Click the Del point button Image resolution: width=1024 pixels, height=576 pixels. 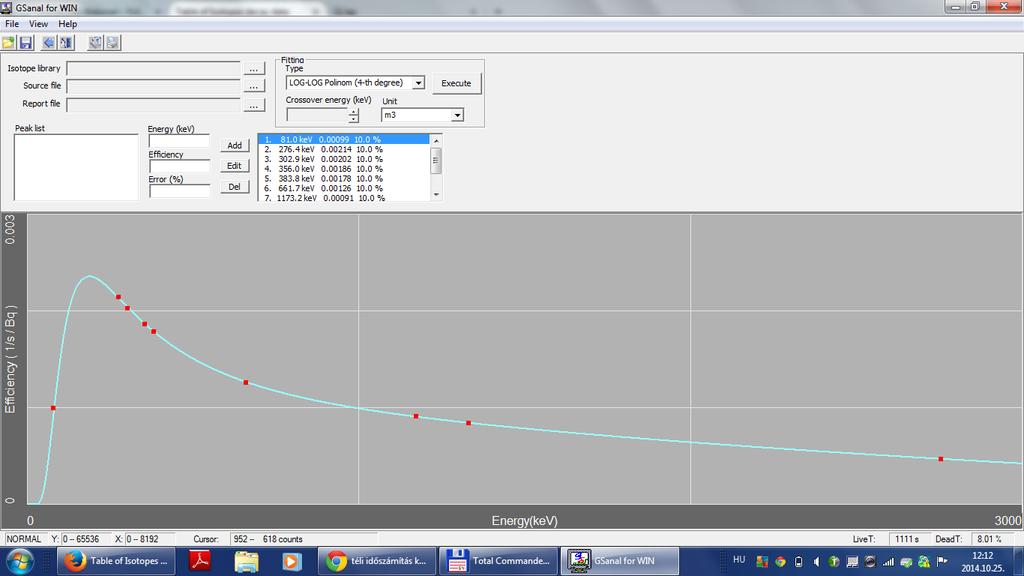234,187
